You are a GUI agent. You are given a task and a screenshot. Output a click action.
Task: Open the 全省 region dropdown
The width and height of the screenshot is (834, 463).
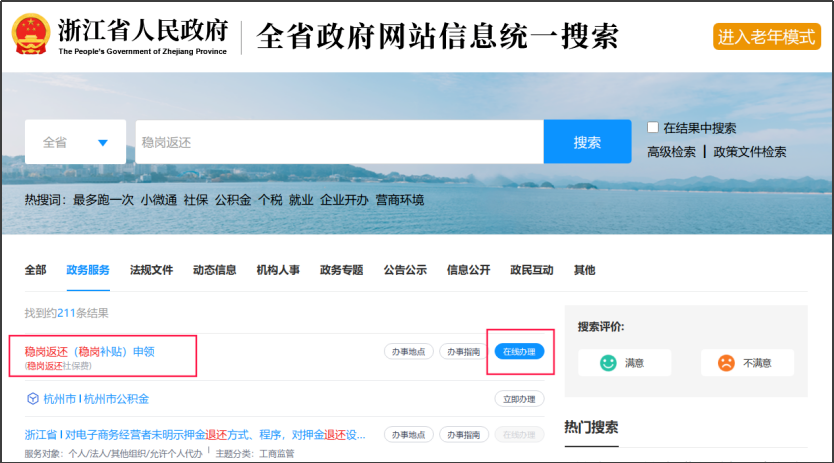(76, 142)
